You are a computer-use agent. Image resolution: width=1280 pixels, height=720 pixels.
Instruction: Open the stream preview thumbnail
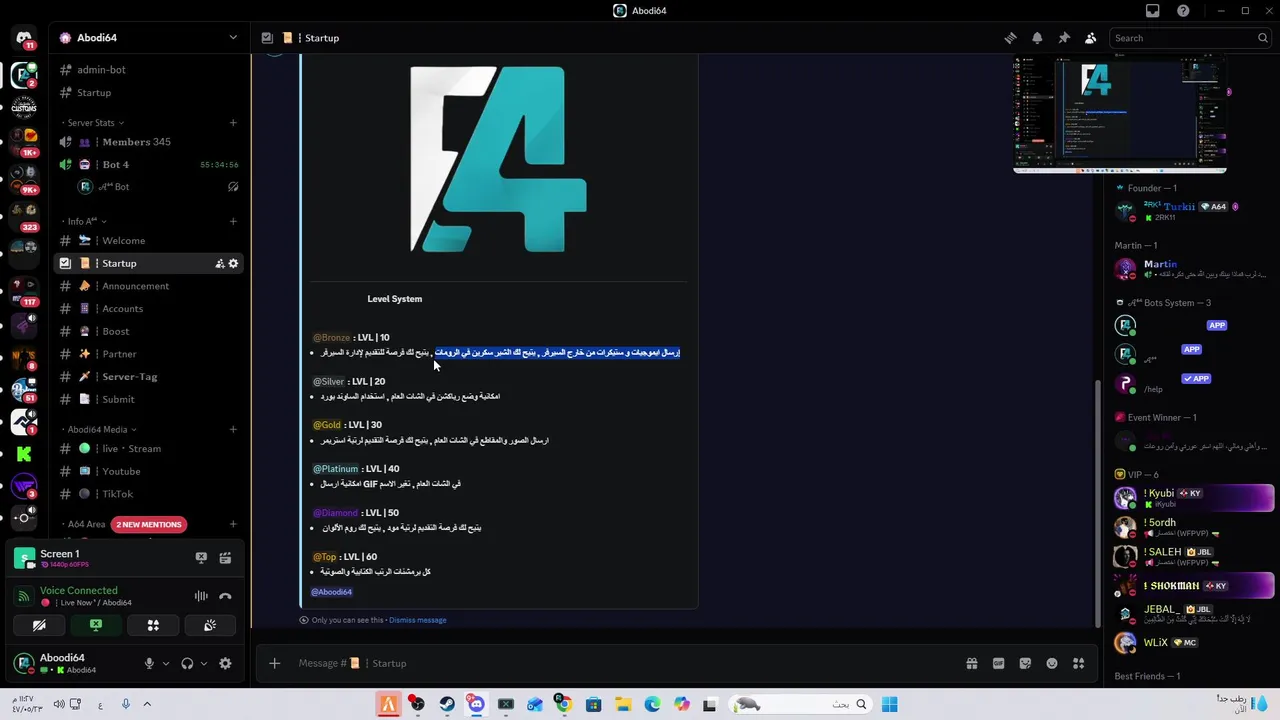[1120, 113]
